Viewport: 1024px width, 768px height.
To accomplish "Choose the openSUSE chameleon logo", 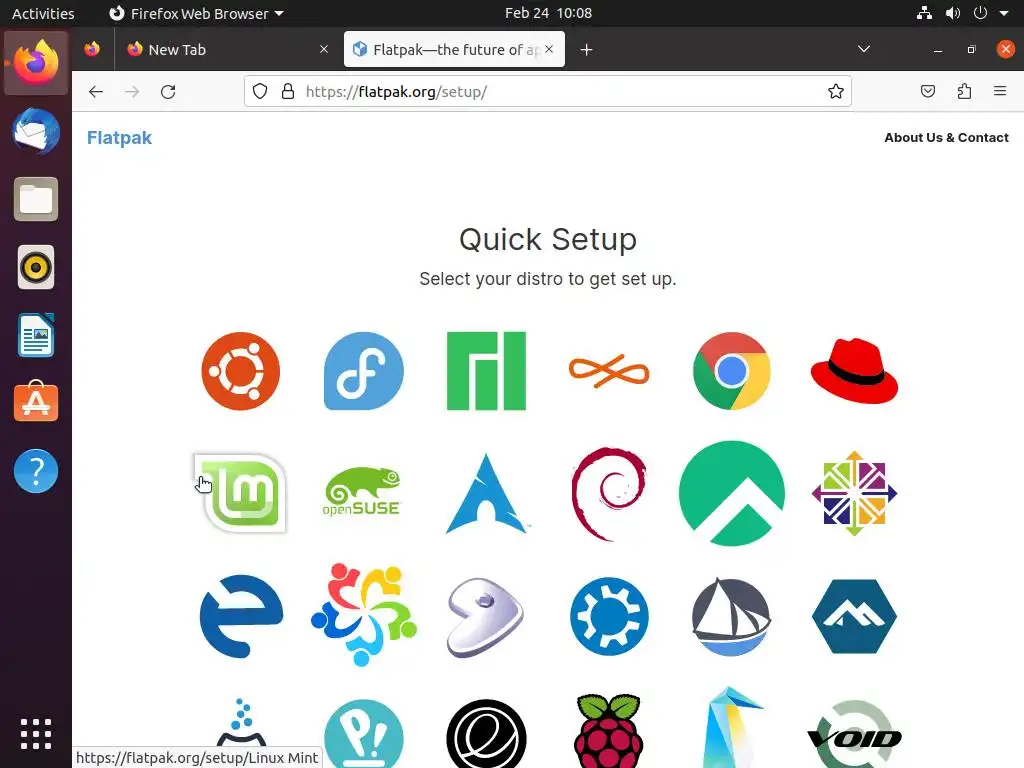I will click(362, 491).
